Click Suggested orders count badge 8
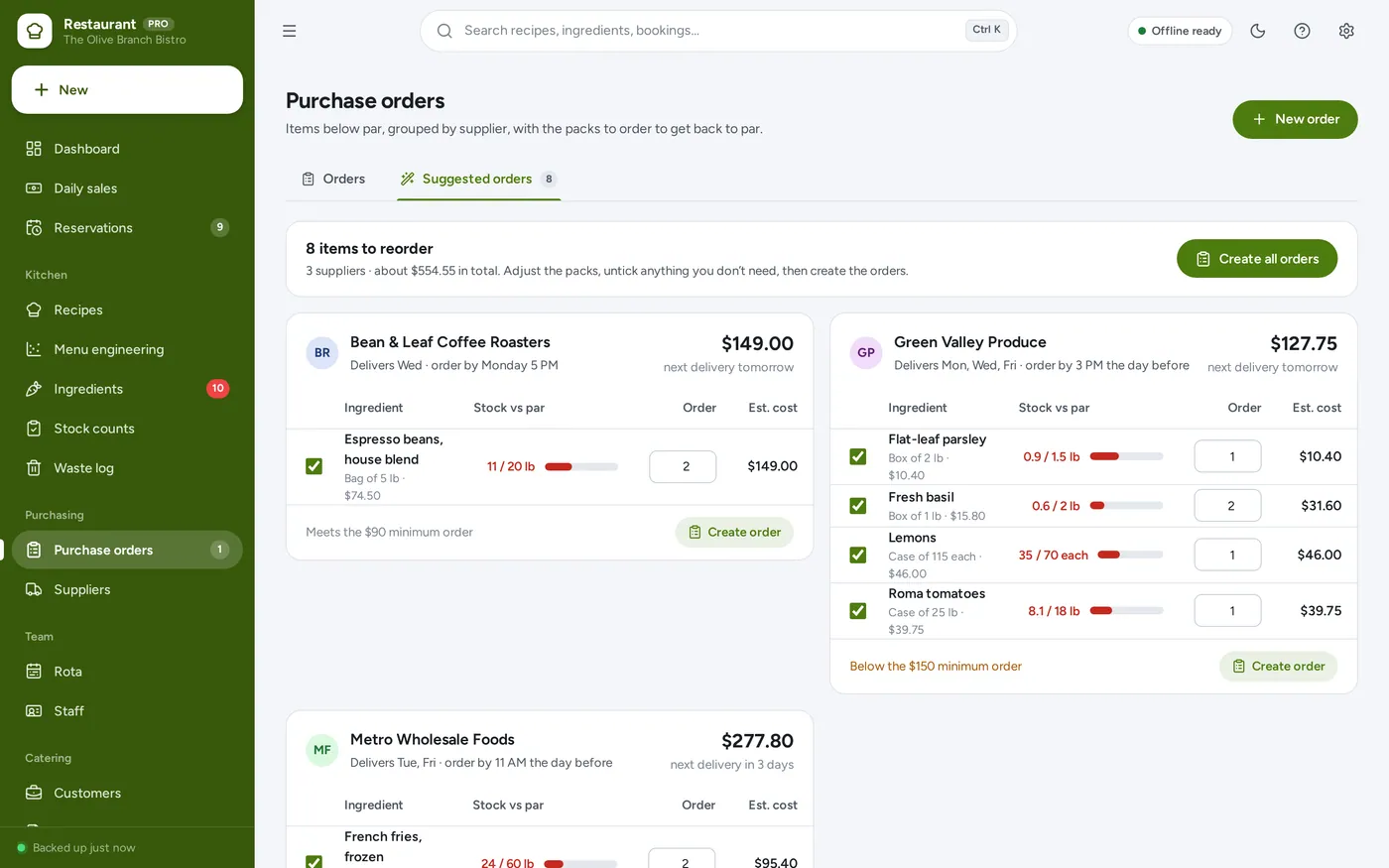This screenshot has width=1389, height=868. (x=549, y=179)
